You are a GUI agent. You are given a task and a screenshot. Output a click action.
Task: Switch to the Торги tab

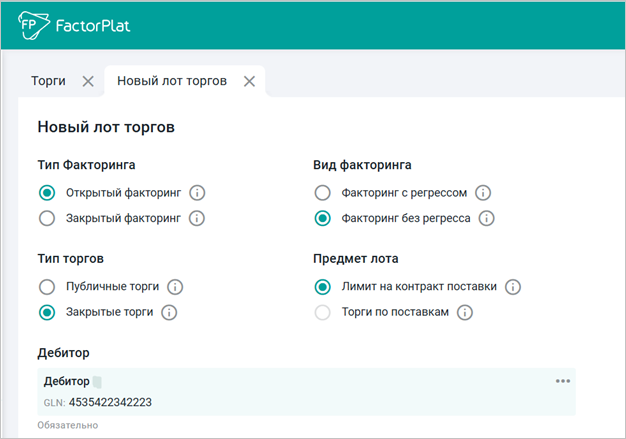coord(49,81)
